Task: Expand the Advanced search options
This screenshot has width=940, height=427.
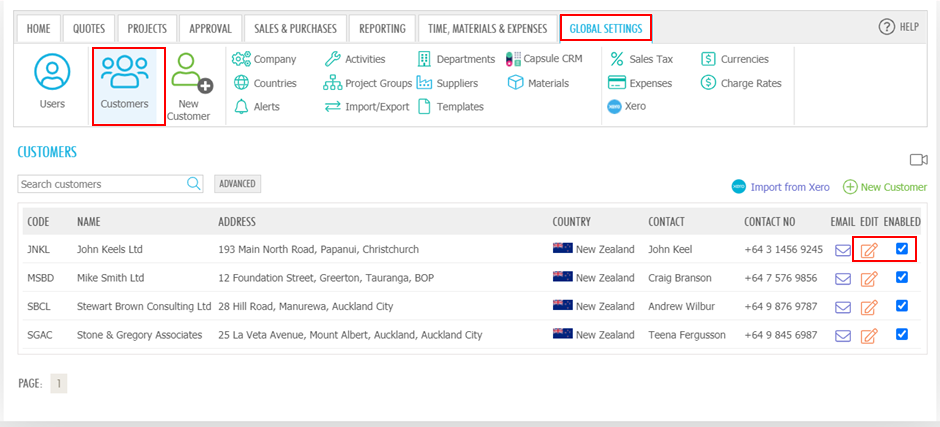Action: click(237, 184)
